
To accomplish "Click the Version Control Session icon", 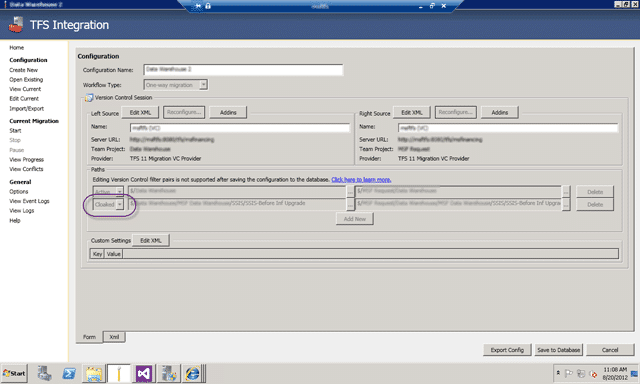I will tap(89, 98).
